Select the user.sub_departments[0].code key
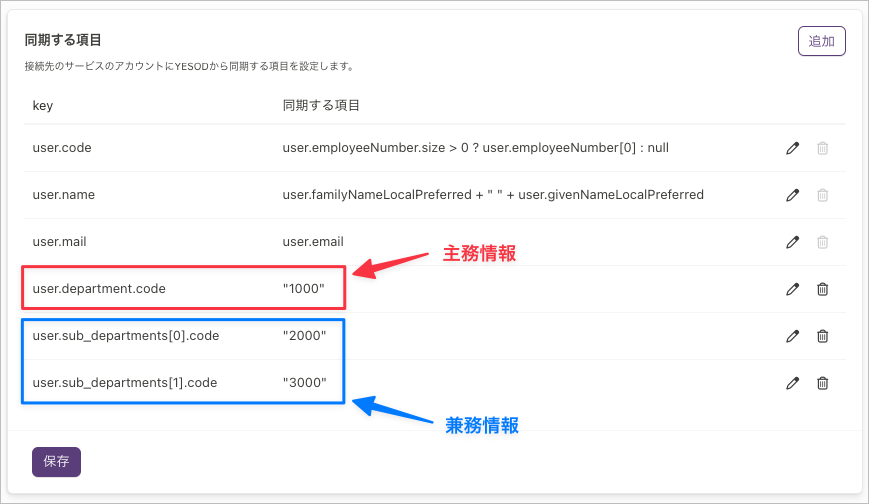 click(x=126, y=336)
